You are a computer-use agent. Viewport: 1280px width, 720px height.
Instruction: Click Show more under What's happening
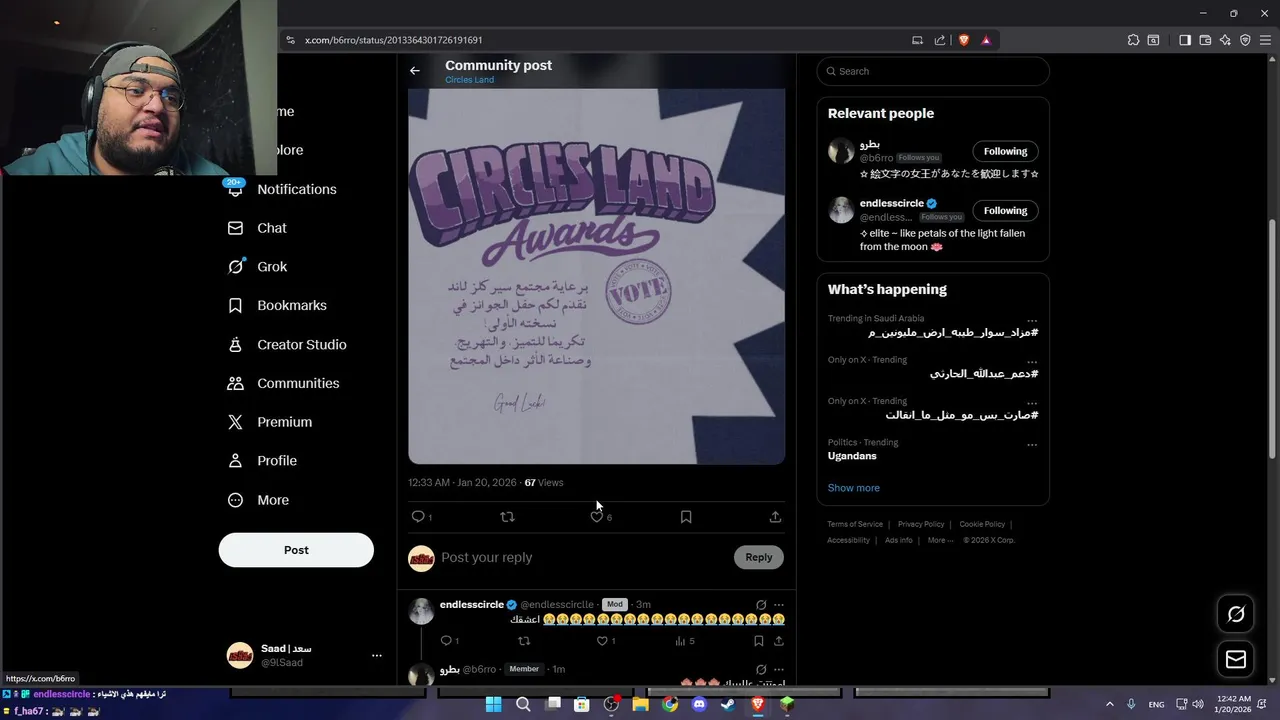tap(853, 488)
